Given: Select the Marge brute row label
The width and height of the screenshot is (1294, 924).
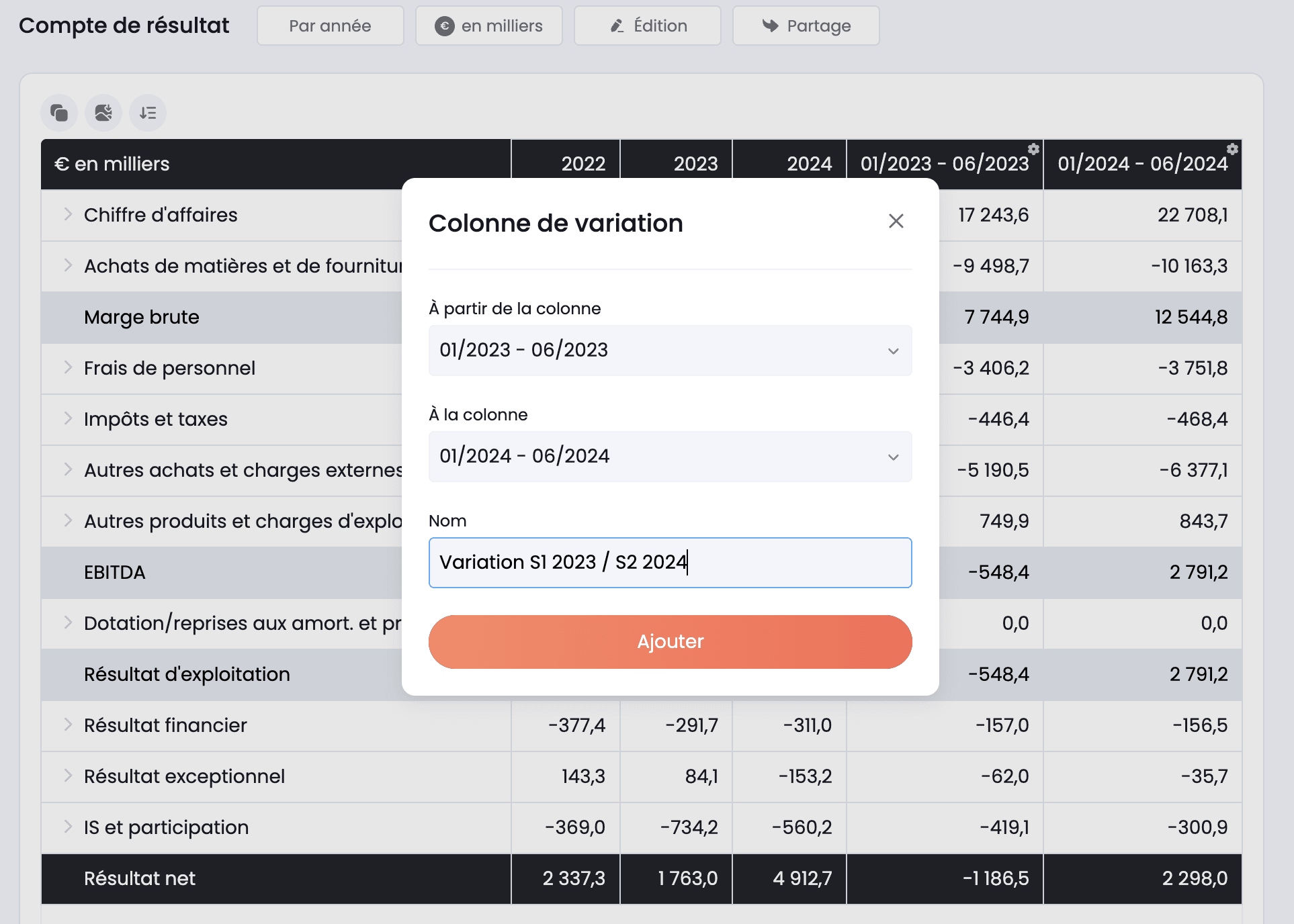Looking at the screenshot, I should [142, 317].
